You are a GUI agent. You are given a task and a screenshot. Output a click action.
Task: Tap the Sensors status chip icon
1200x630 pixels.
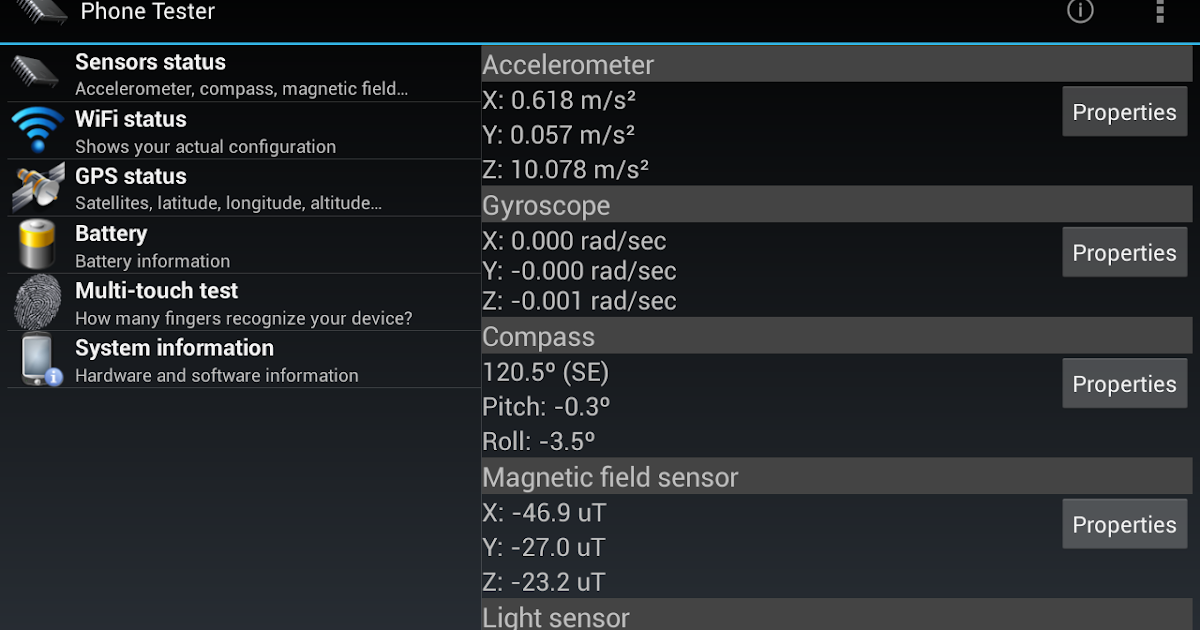[38, 74]
